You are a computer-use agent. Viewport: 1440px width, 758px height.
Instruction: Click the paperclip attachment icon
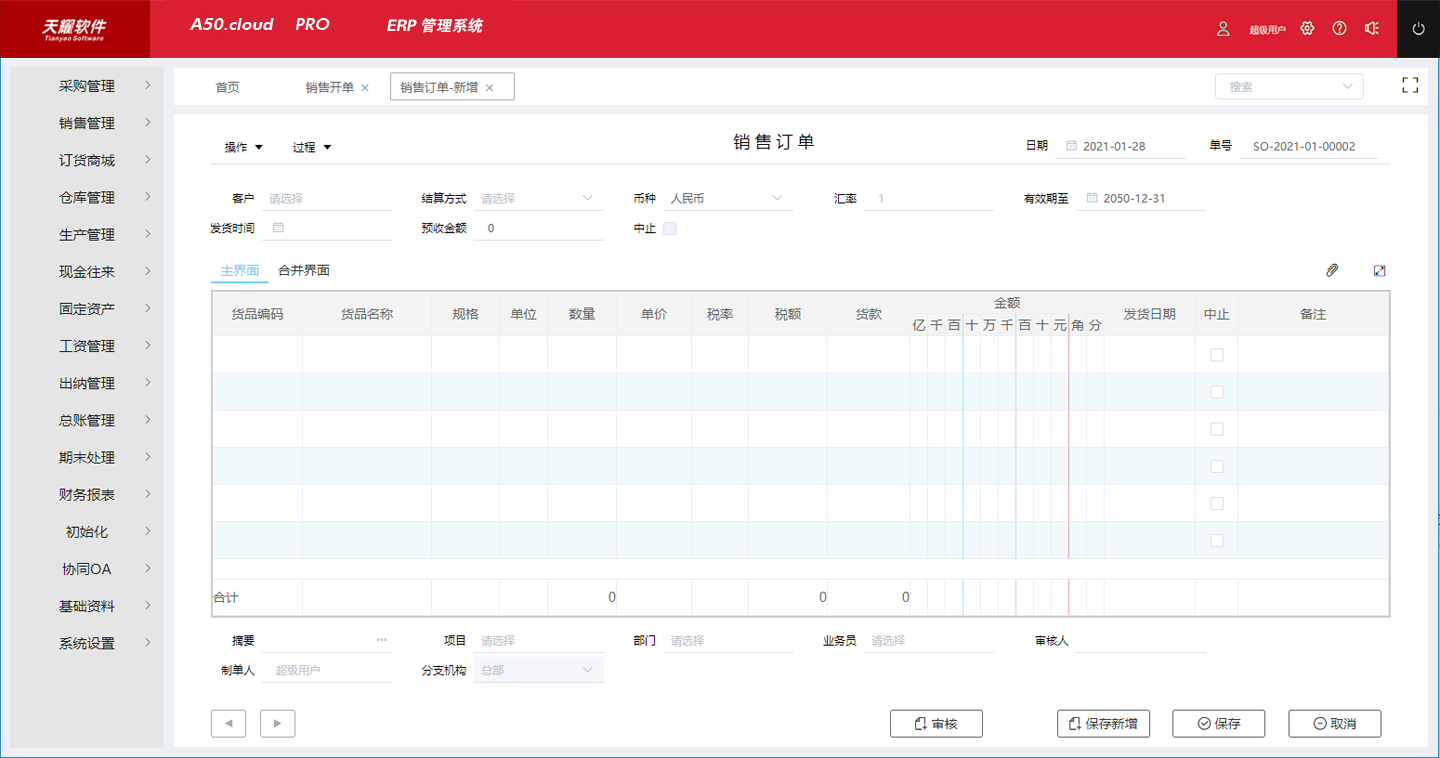(1332, 270)
